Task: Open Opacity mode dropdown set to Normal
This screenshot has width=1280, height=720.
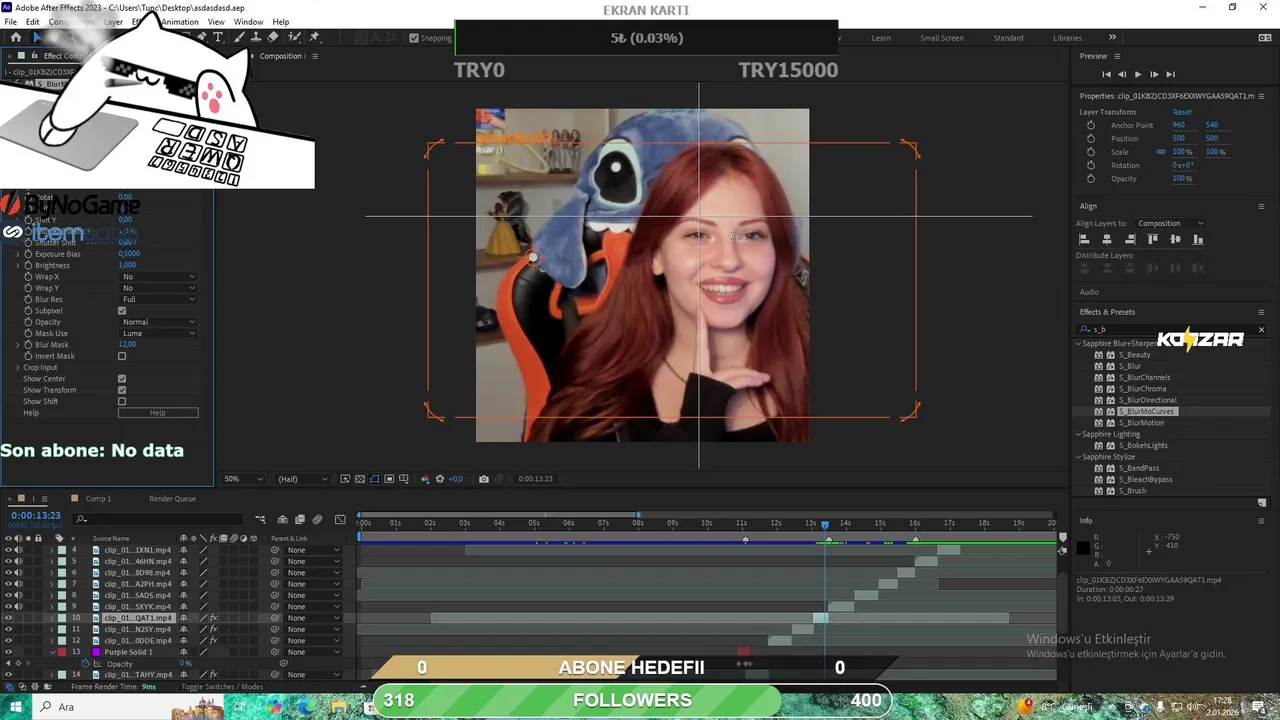Action: [159, 322]
